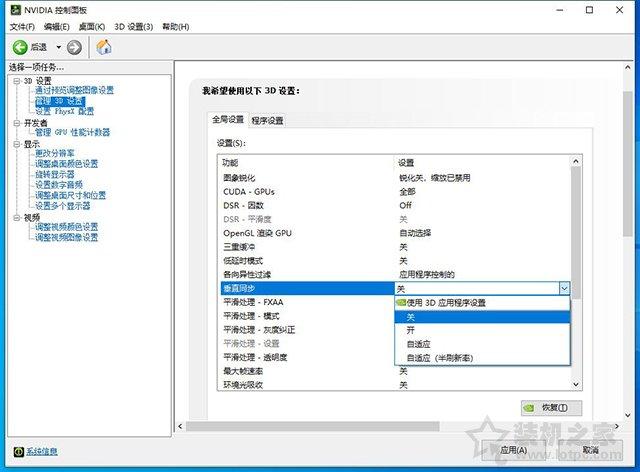This screenshot has width=640, height=472.
Task: Select the CUDA - GPUs row
Action: (x=395, y=192)
